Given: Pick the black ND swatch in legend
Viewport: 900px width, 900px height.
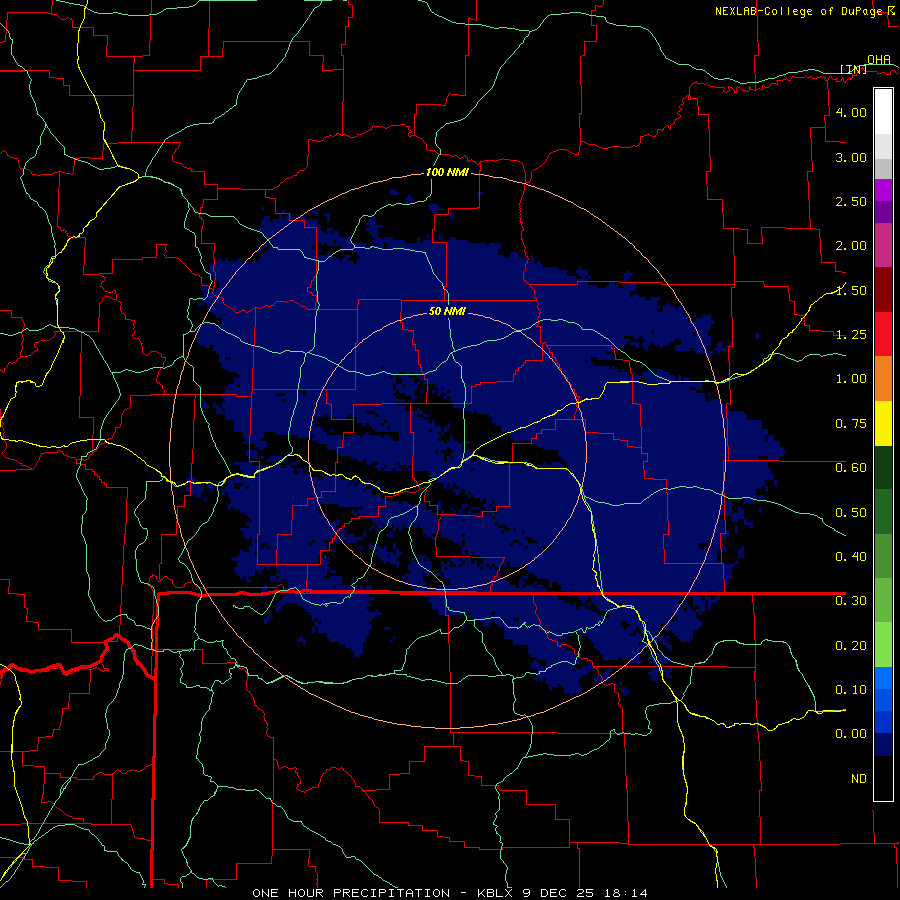Looking at the screenshot, I should [883, 778].
